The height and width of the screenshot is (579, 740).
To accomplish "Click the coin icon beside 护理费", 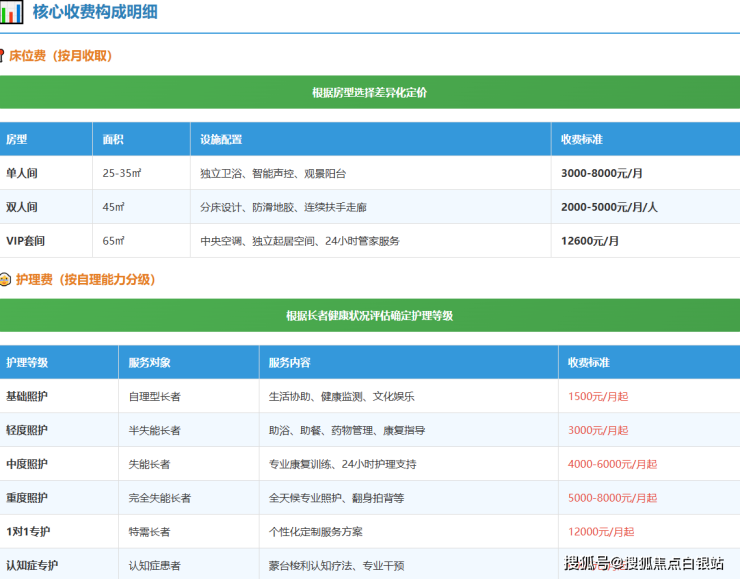I will [5, 280].
